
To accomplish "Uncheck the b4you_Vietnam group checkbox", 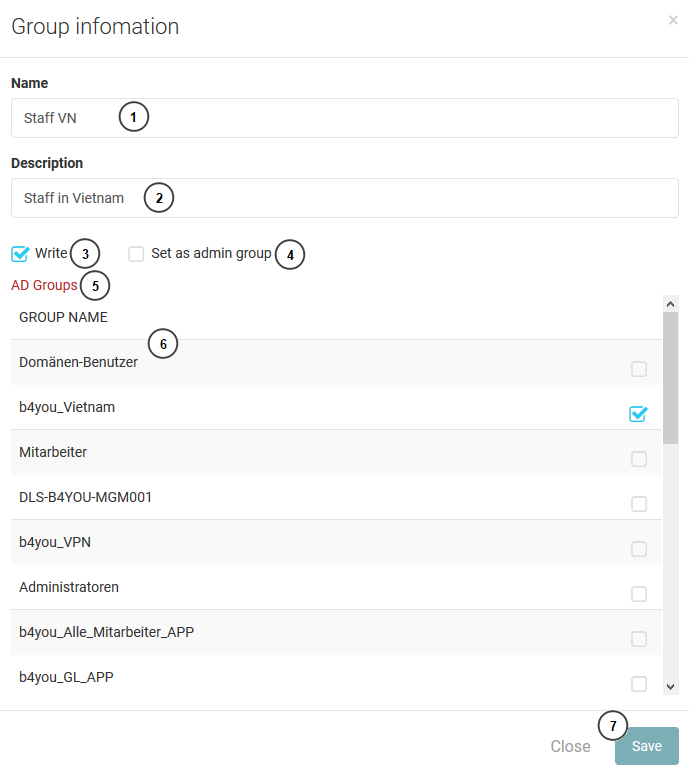I will 638,414.
